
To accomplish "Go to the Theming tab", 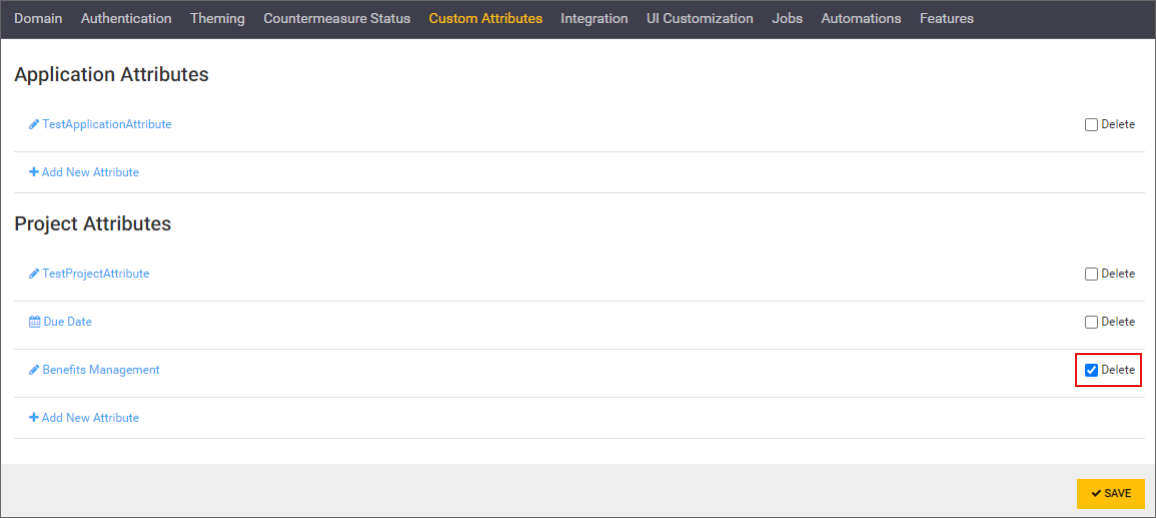I will coord(217,18).
